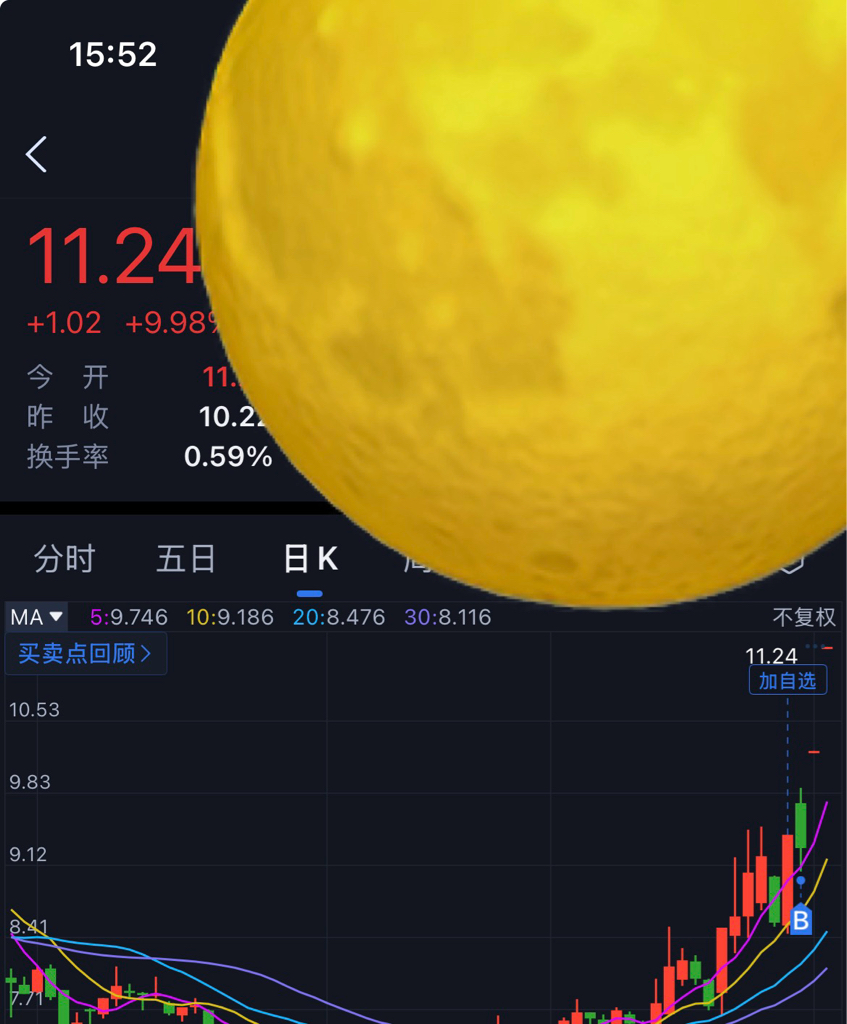Tap the 15:52 status bar clock

coord(113,54)
